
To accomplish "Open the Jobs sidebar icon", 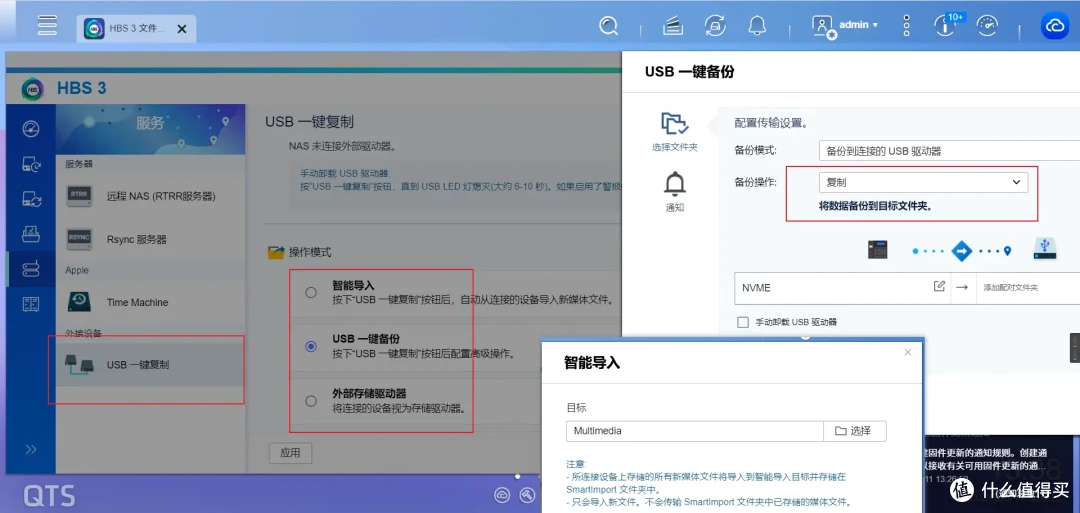I will [31, 234].
